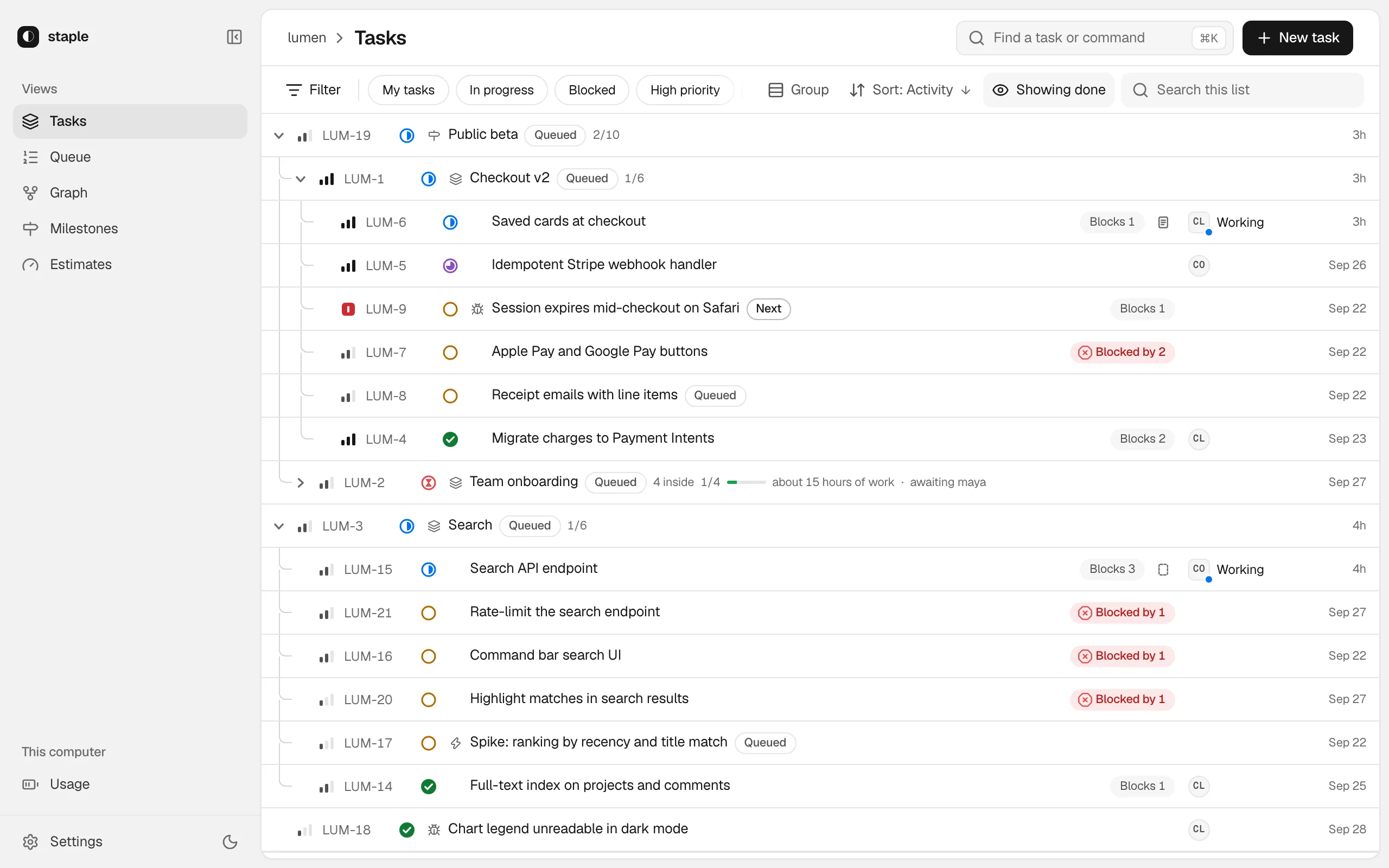Viewport: 1389px width, 868px height.
Task: Click the layers icon beside Checkout v2
Action: coord(456,178)
